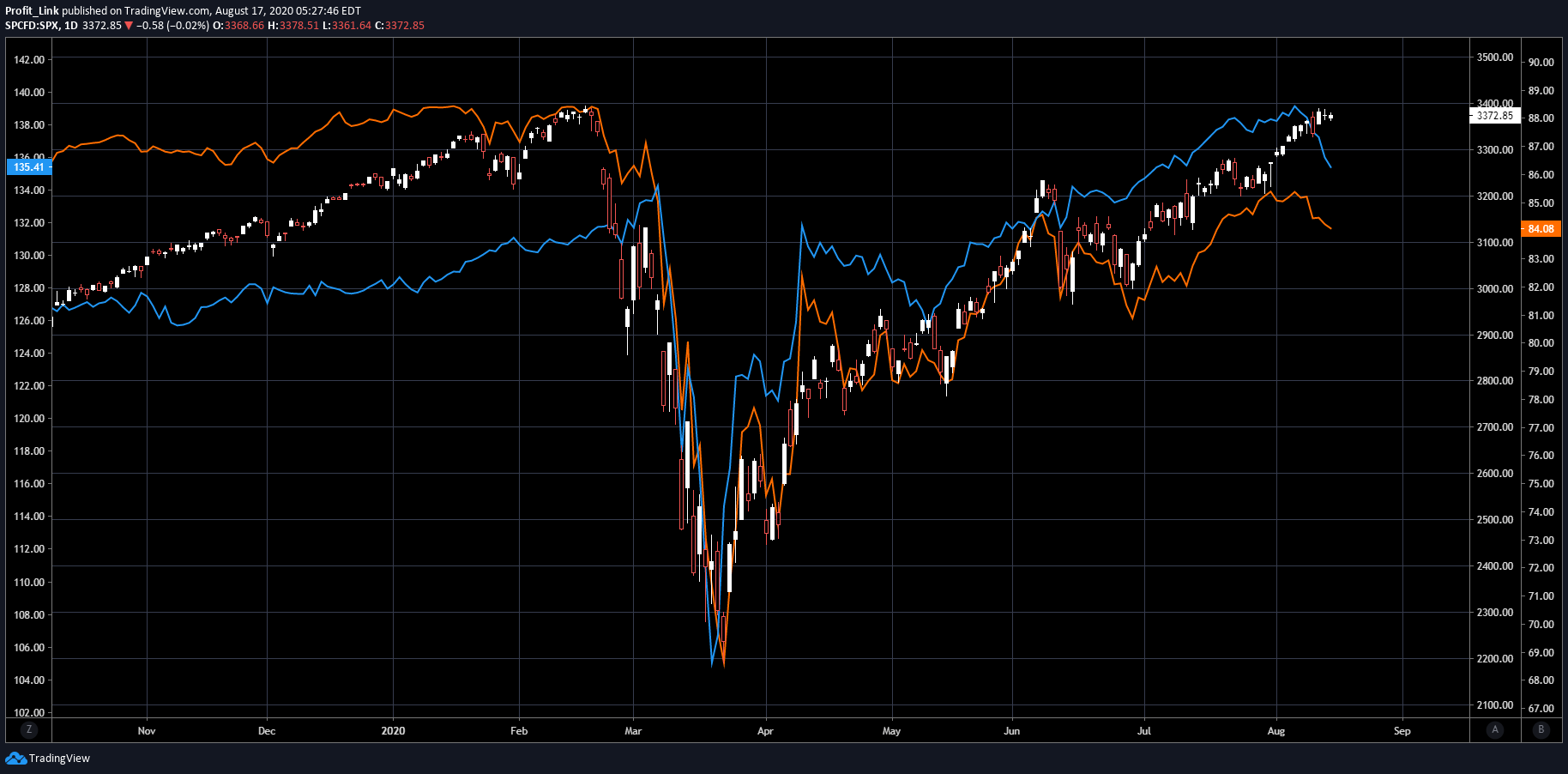Viewport: 1568px width, 774px height.
Task: Click 90.00 on the far-right scale
Action: (1541, 62)
